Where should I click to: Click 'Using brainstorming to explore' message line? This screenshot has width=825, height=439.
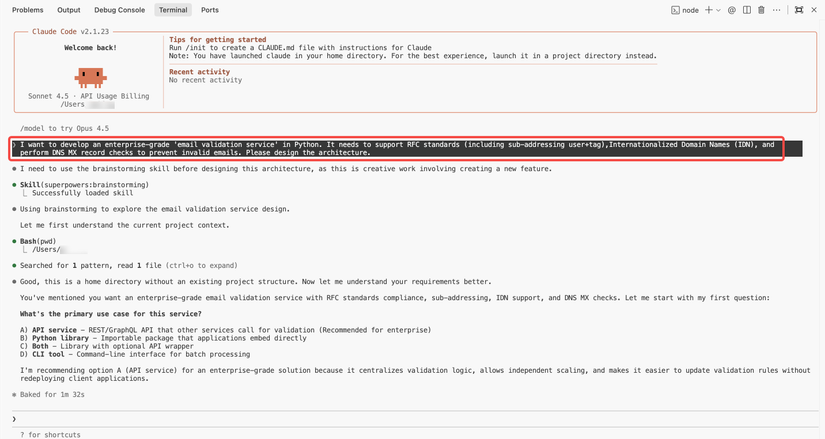(x=155, y=209)
